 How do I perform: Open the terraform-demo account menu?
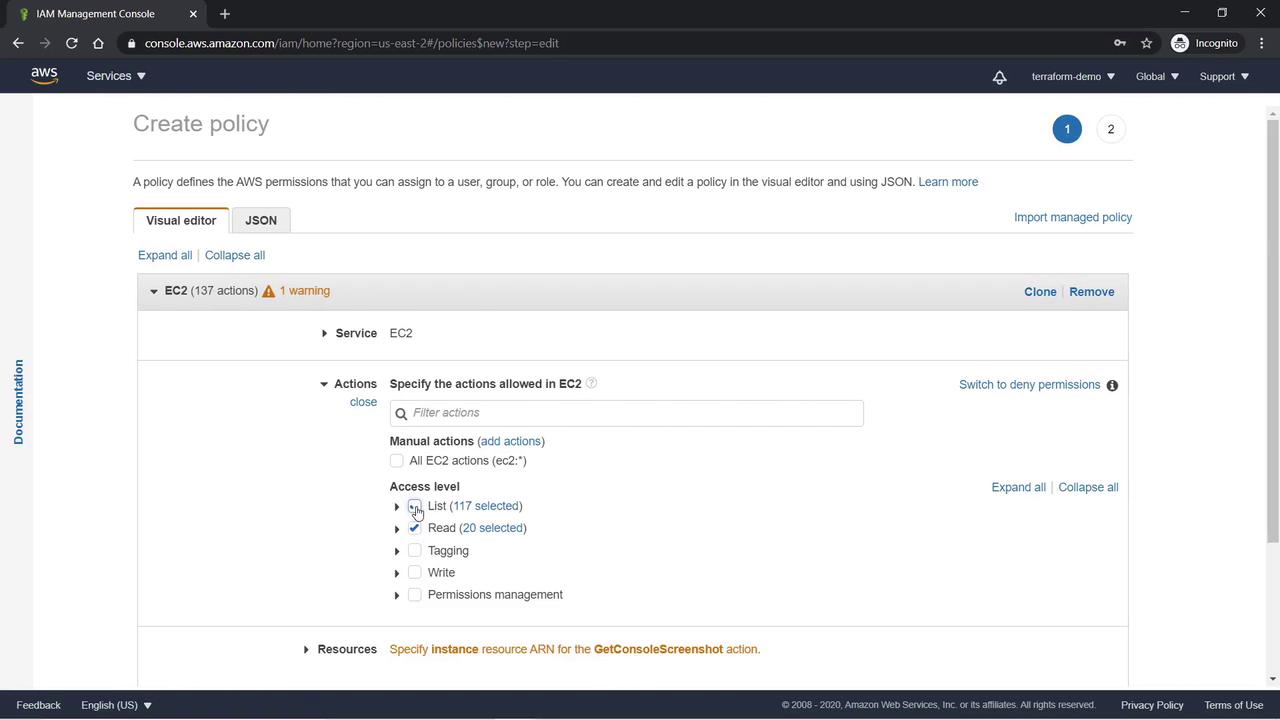[x=1072, y=76]
